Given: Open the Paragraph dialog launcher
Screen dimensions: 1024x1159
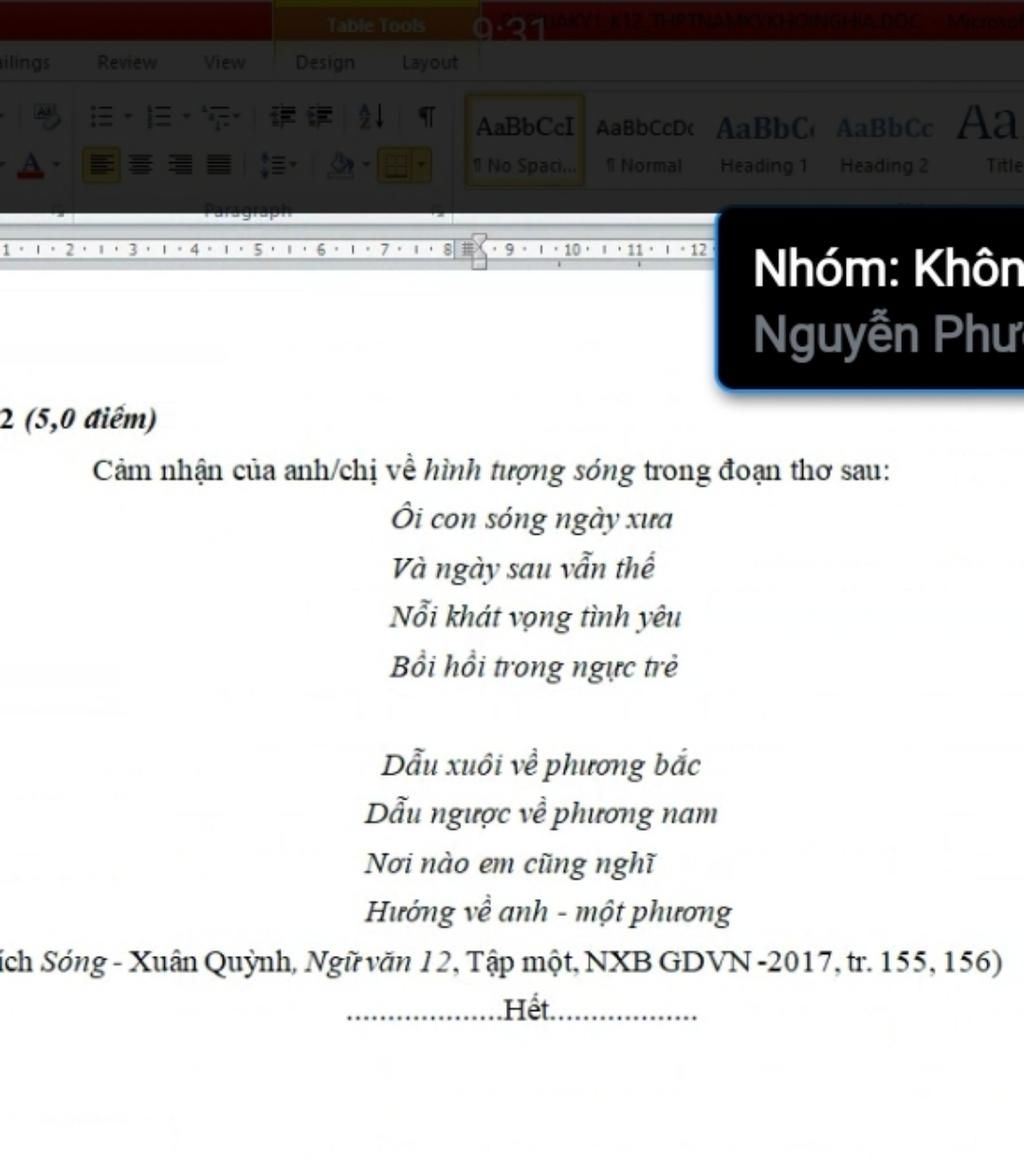Looking at the screenshot, I should click(x=440, y=213).
